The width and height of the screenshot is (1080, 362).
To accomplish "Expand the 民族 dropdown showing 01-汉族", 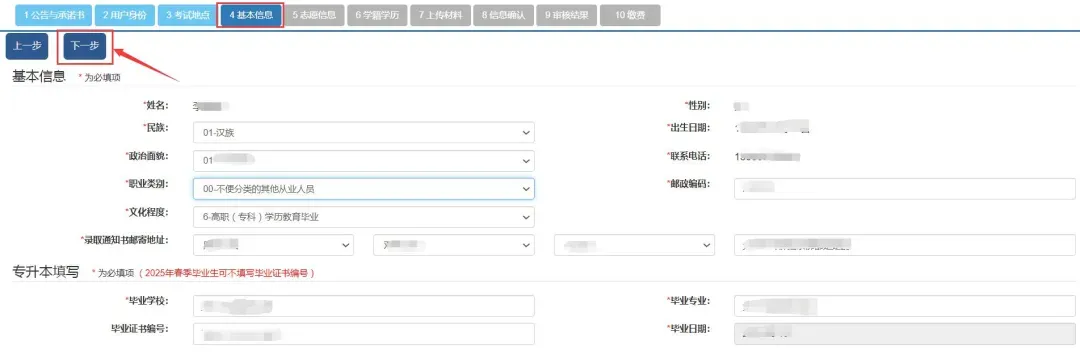I will pyautogui.click(x=364, y=133).
